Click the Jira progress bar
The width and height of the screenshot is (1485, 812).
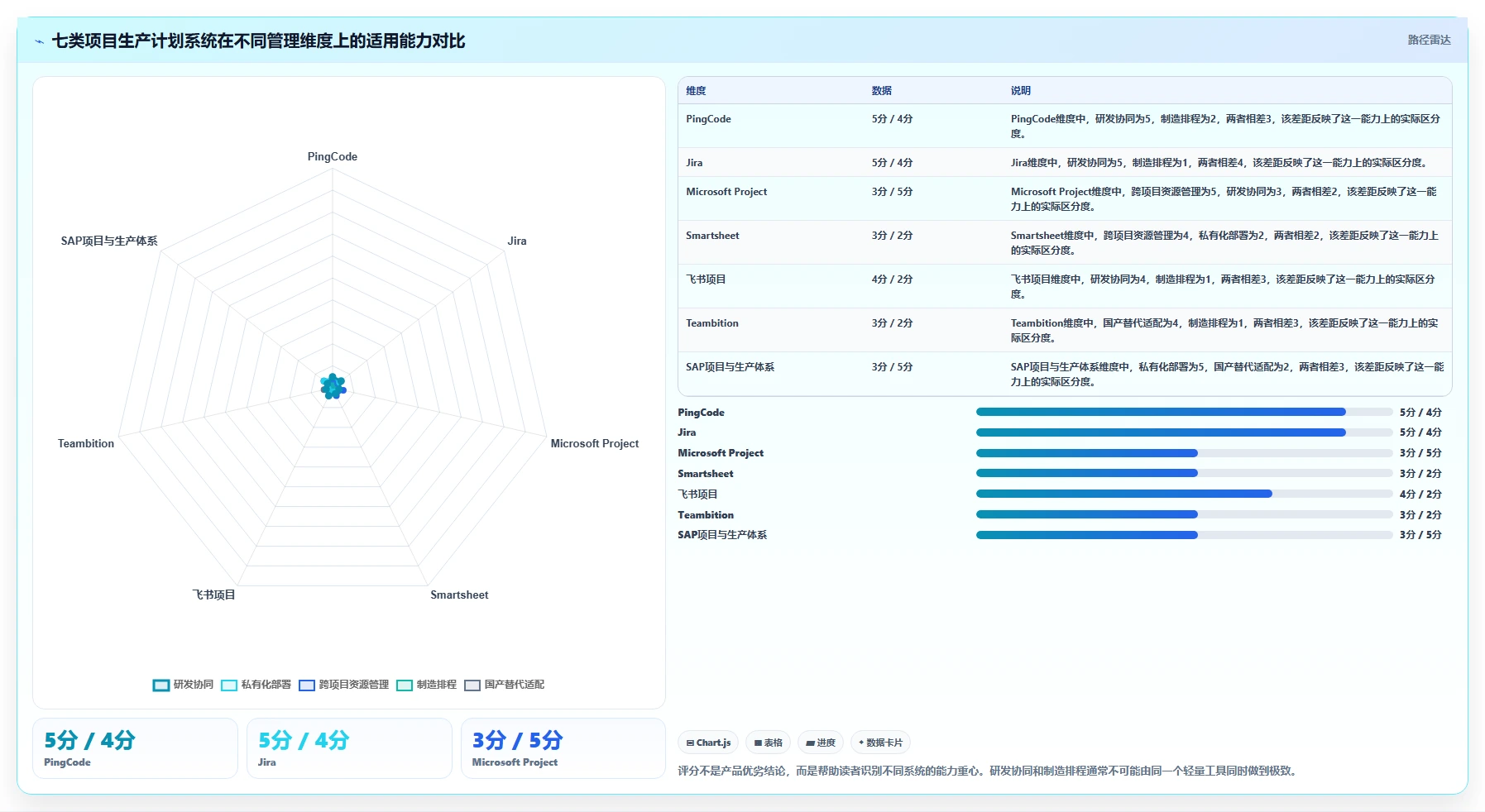[x=1184, y=432]
